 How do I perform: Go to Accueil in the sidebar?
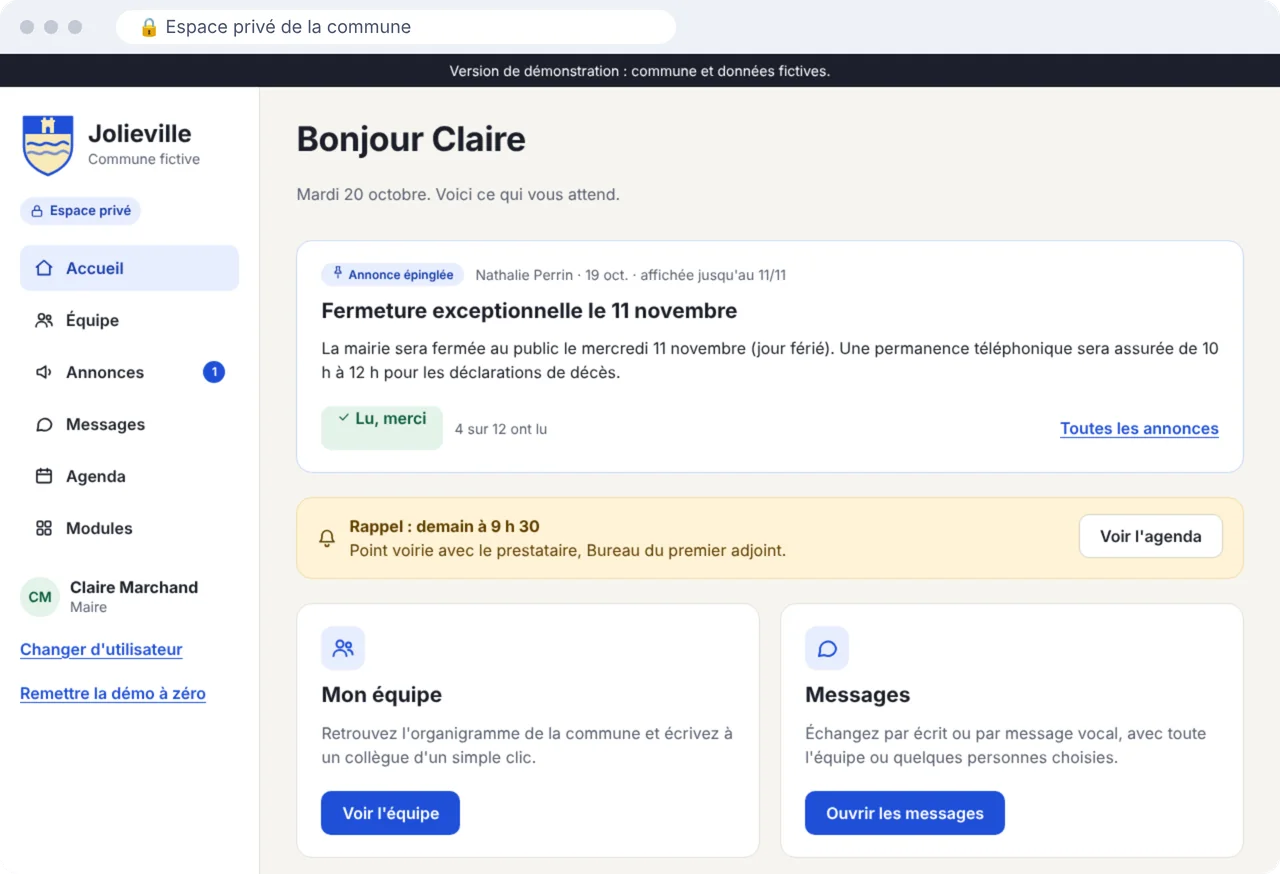point(129,268)
